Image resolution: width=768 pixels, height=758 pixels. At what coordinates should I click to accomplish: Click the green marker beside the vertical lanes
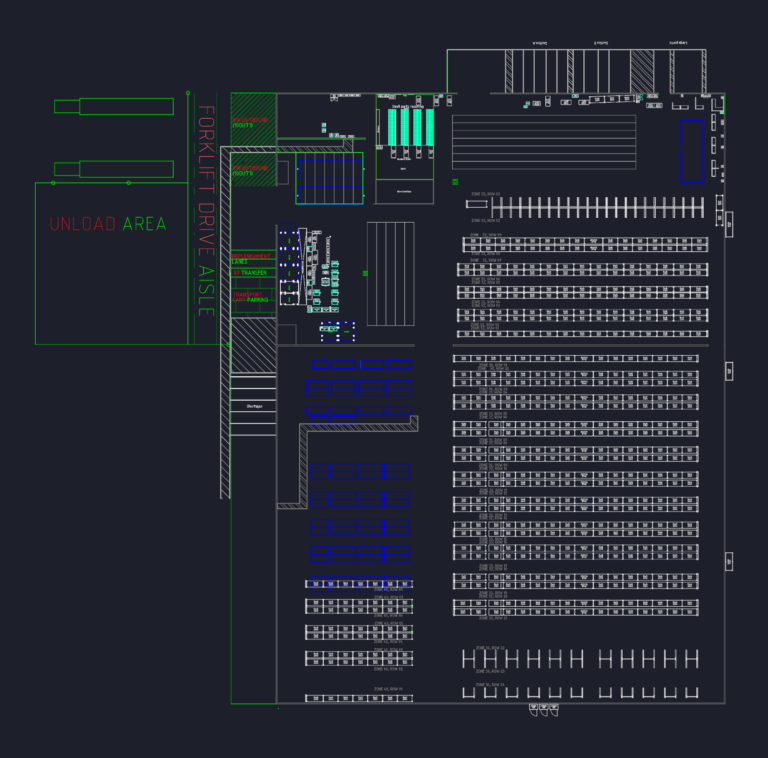coord(365,273)
